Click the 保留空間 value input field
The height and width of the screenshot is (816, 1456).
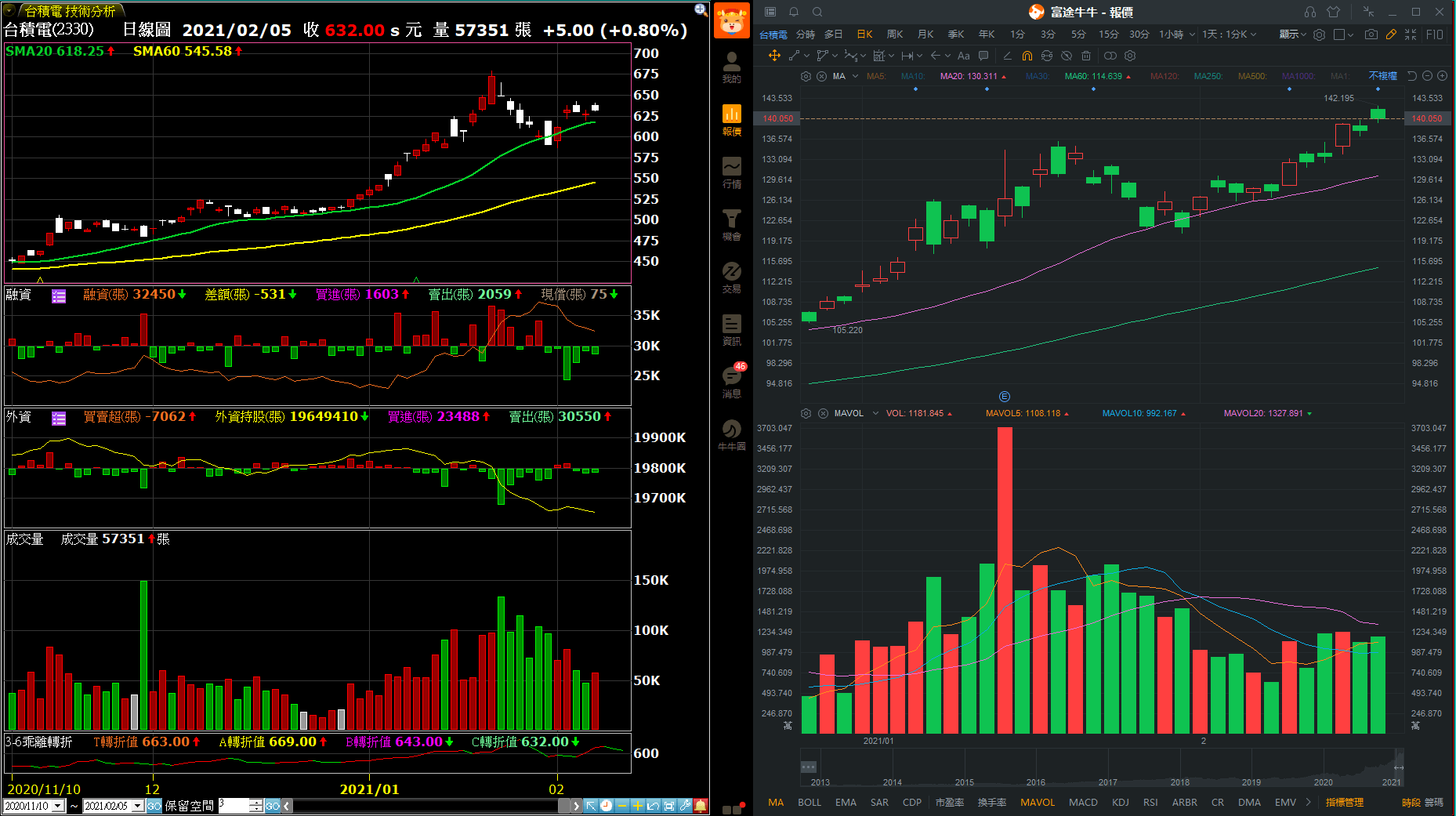point(234,806)
